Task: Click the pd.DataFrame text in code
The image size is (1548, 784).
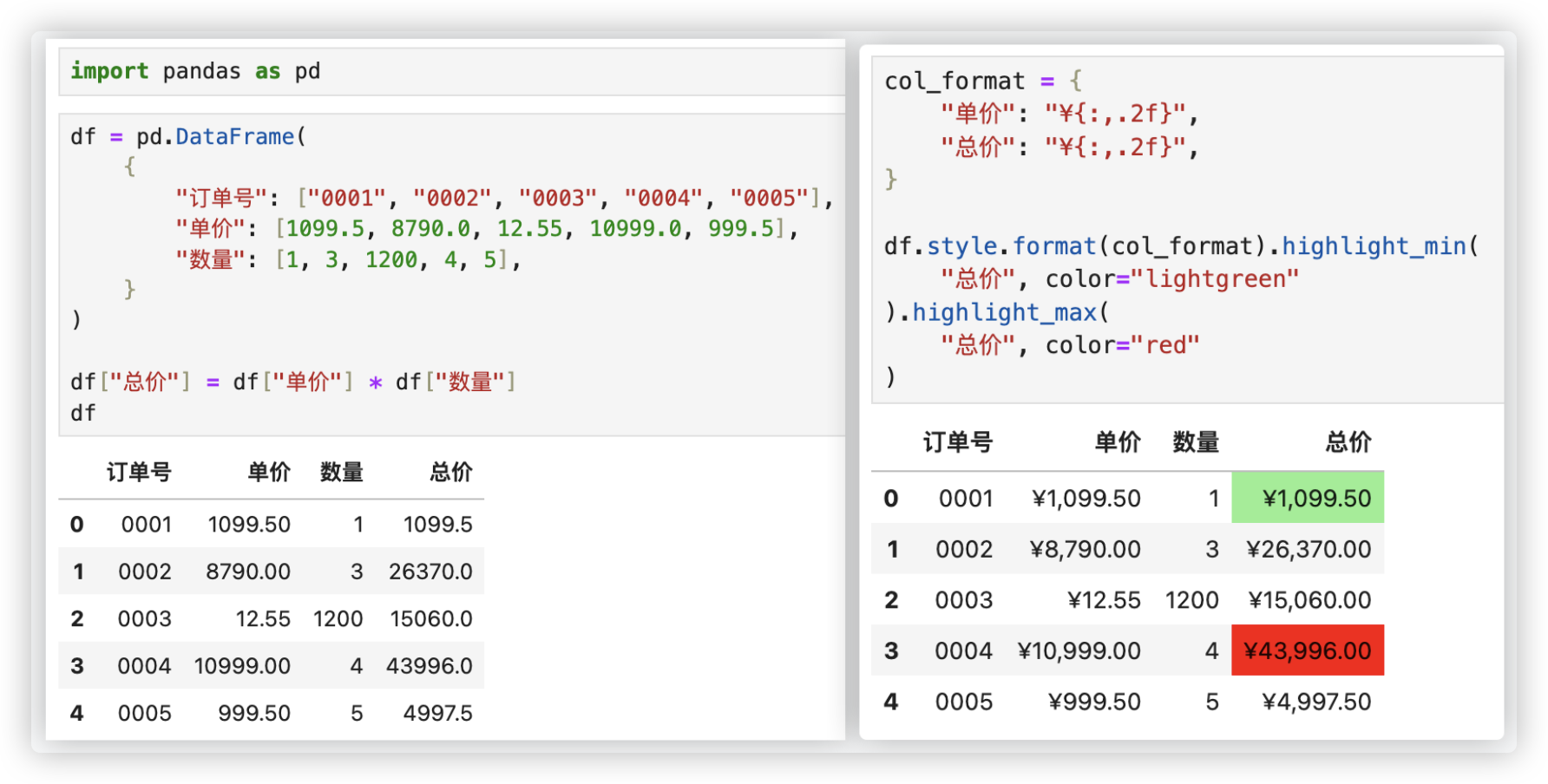Action: coord(214,137)
